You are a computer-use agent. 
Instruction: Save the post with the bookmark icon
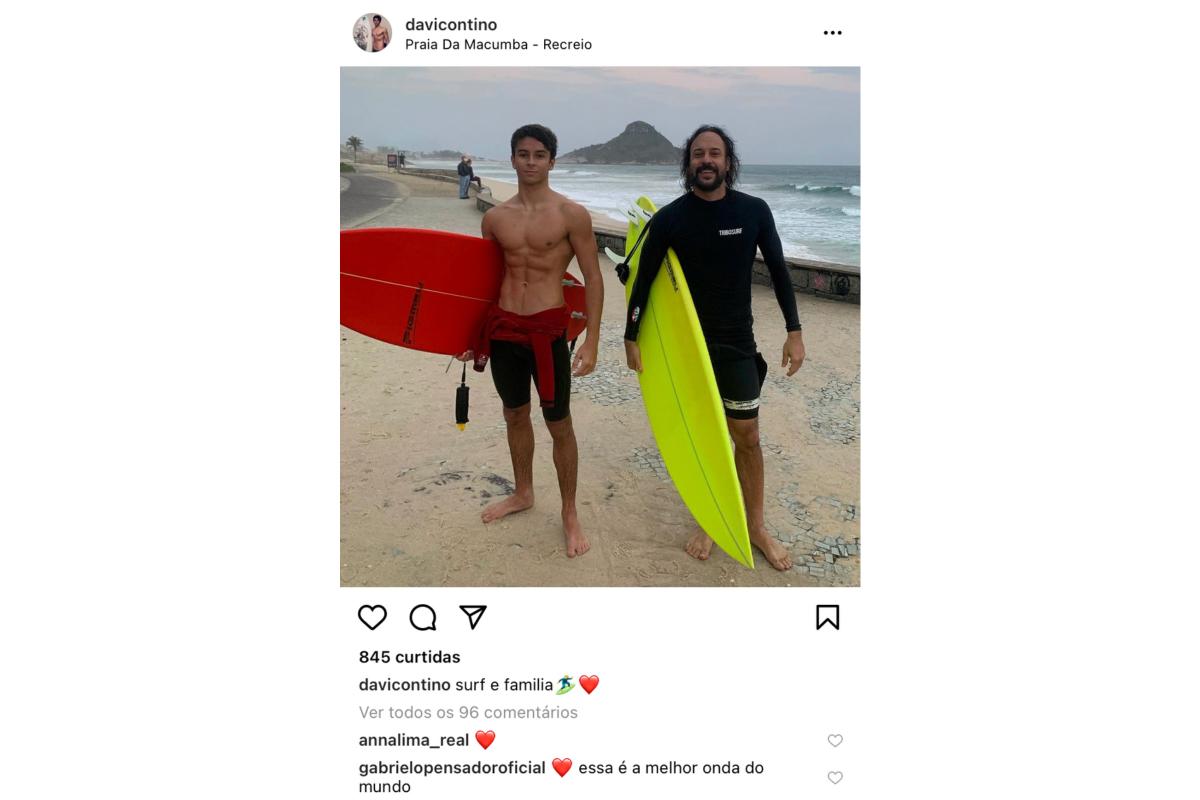pos(827,618)
